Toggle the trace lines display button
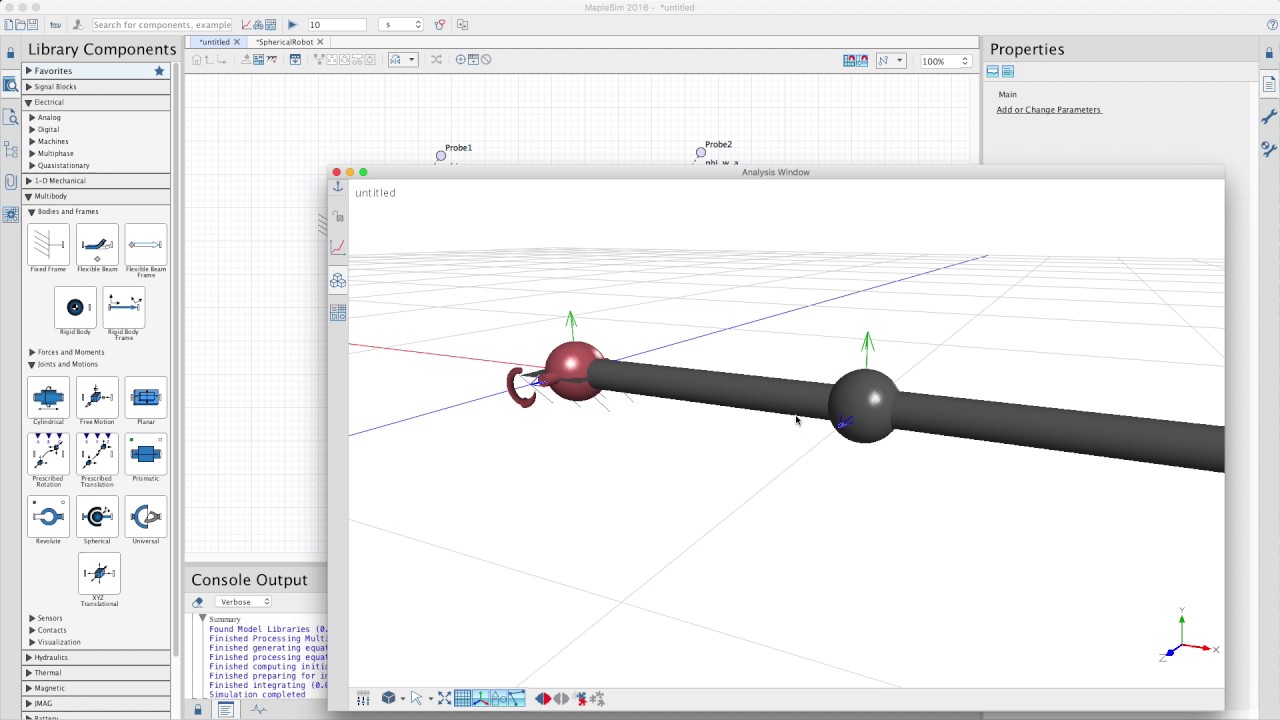Screen dimensions: 1280x720 click(x=517, y=698)
